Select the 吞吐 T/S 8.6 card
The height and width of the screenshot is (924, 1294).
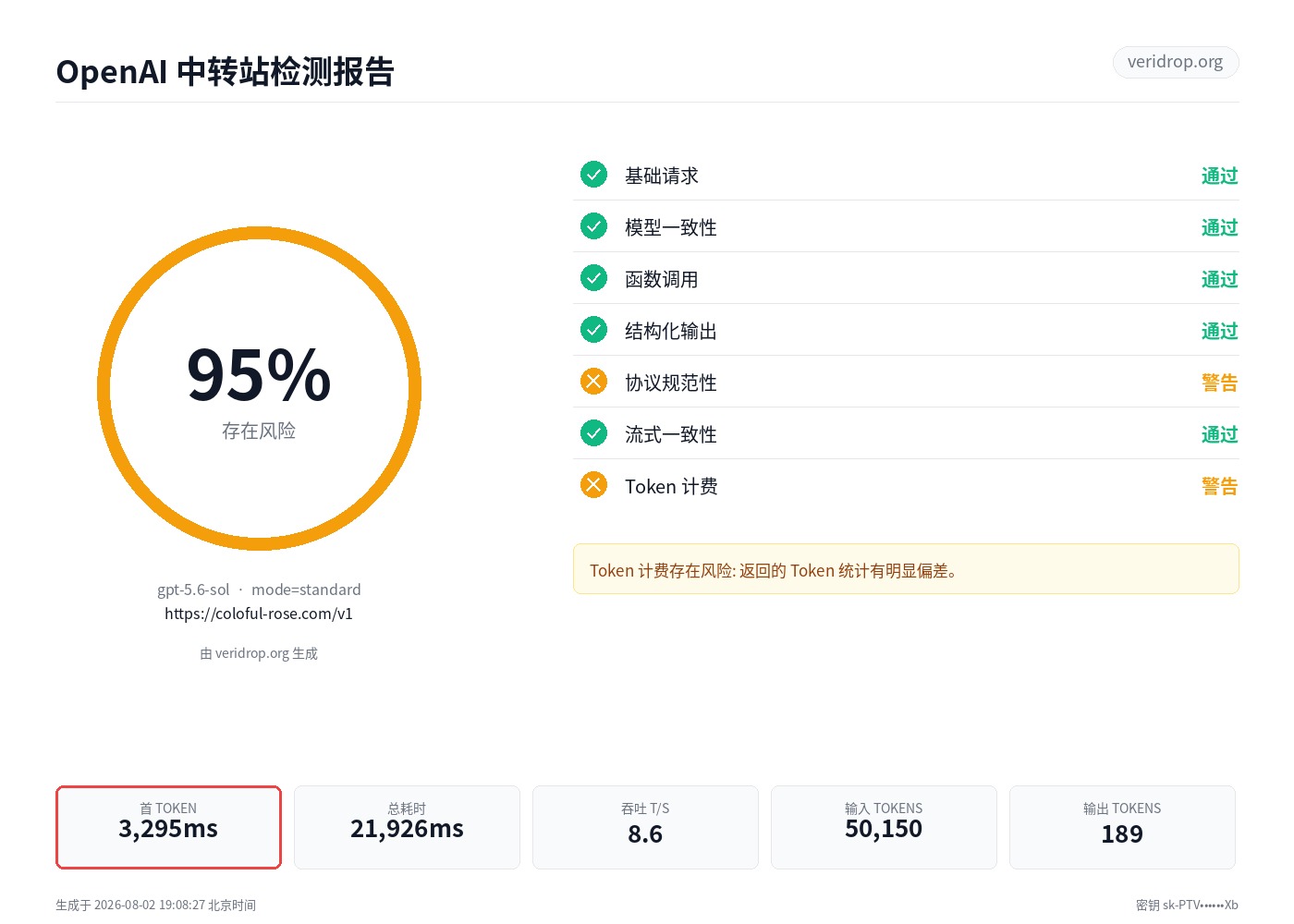(x=645, y=827)
